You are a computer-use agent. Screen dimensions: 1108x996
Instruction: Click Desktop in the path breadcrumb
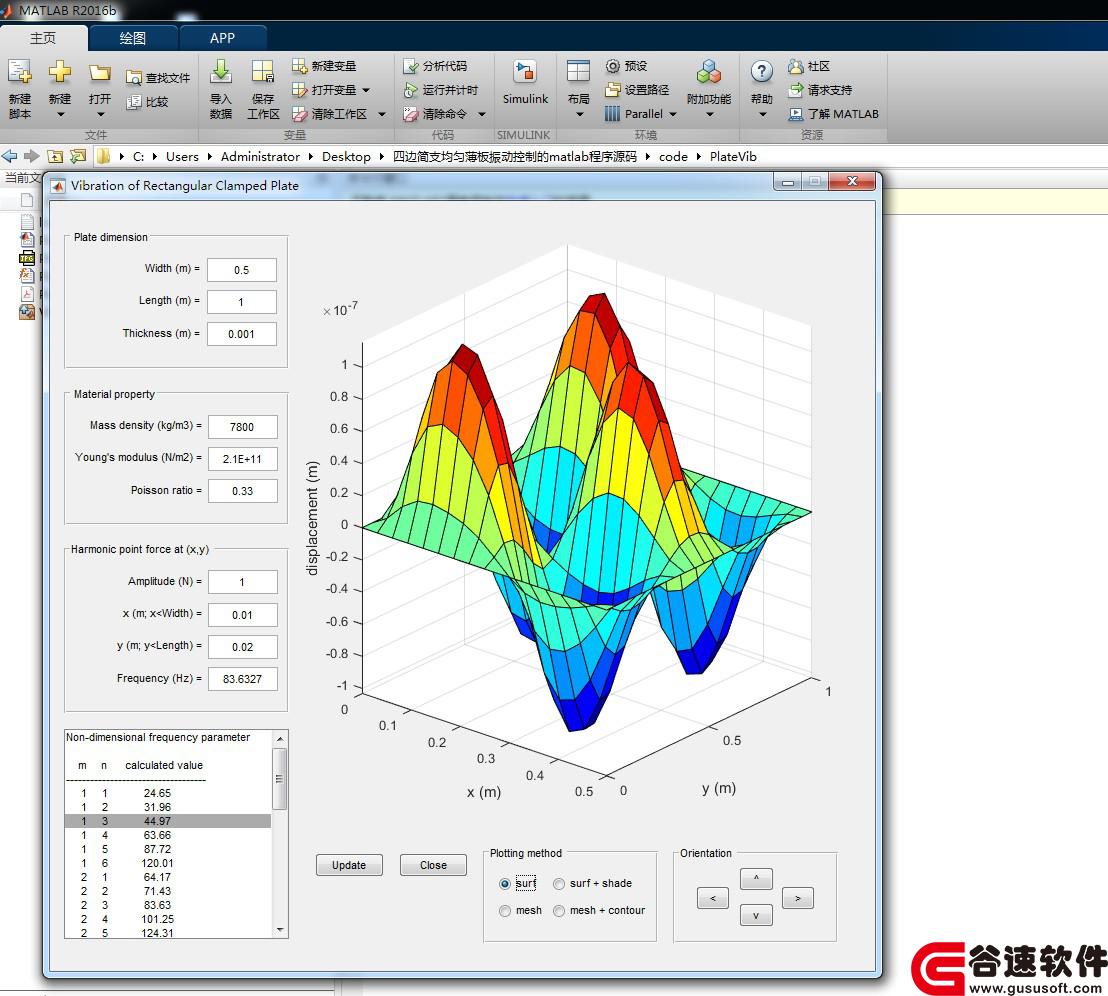point(346,157)
